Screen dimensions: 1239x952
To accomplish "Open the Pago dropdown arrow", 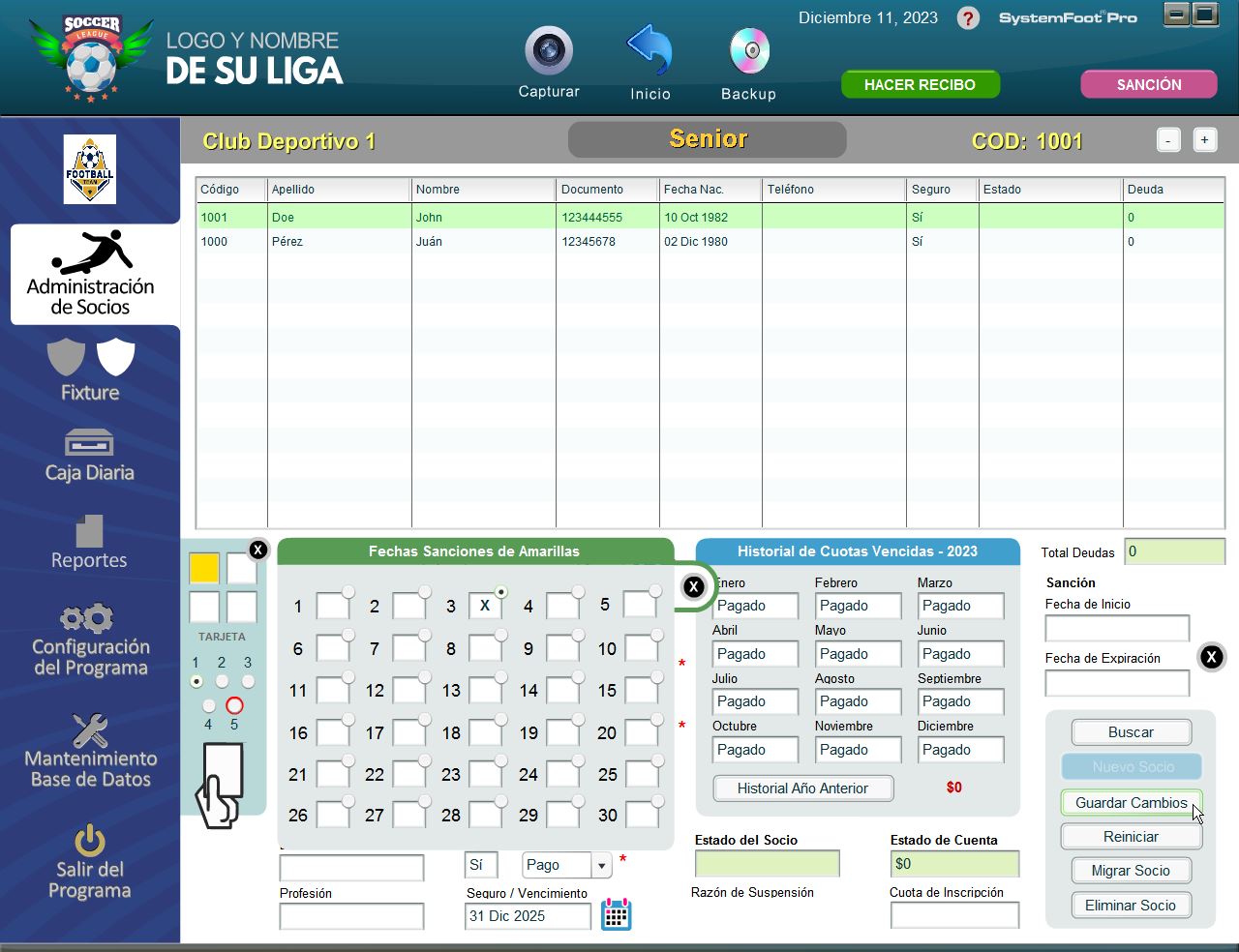I will pyautogui.click(x=602, y=865).
